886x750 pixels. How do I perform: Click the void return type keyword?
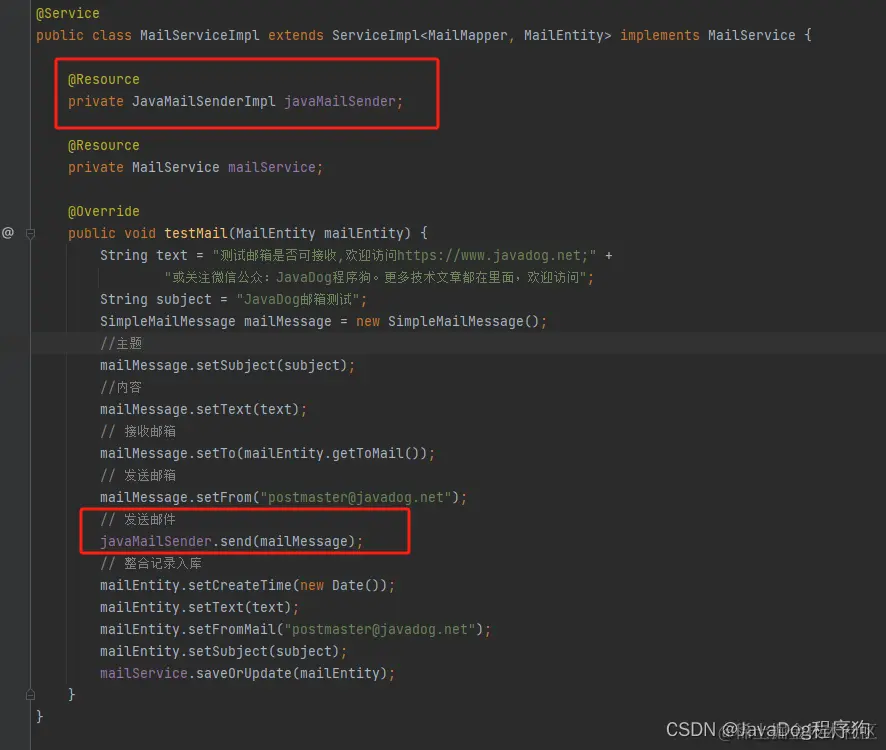click(x=140, y=233)
